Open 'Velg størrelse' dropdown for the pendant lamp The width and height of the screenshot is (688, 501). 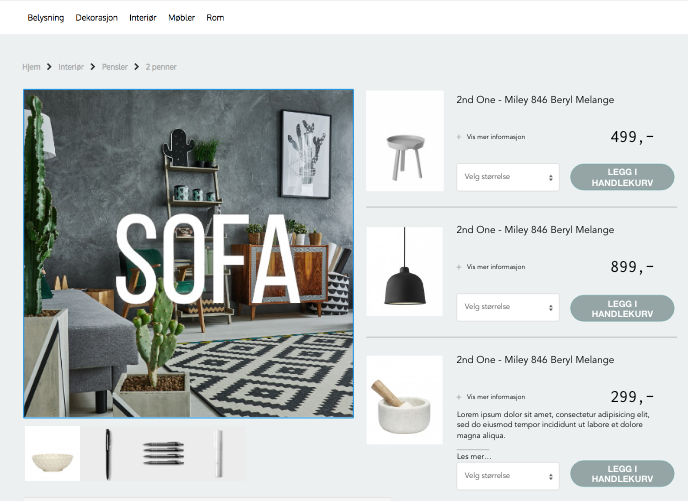click(507, 307)
